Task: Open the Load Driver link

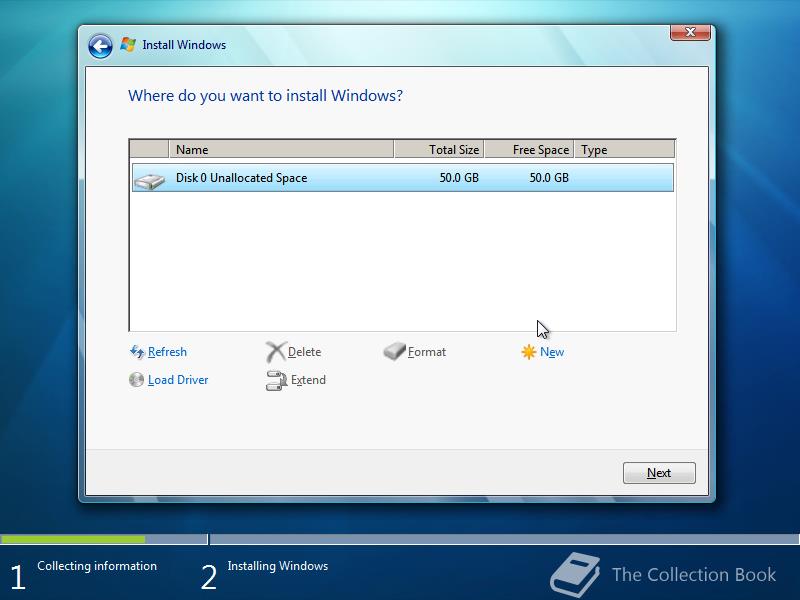Action: pyautogui.click(x=178, y=380)
